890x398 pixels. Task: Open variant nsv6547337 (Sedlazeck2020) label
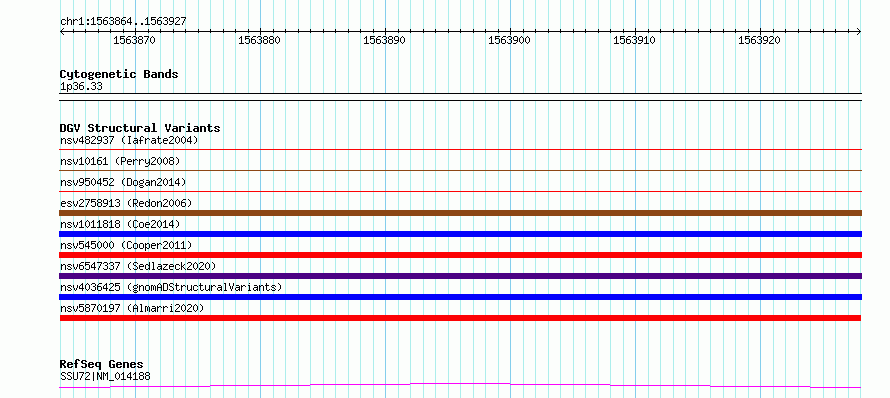[138, 266]
